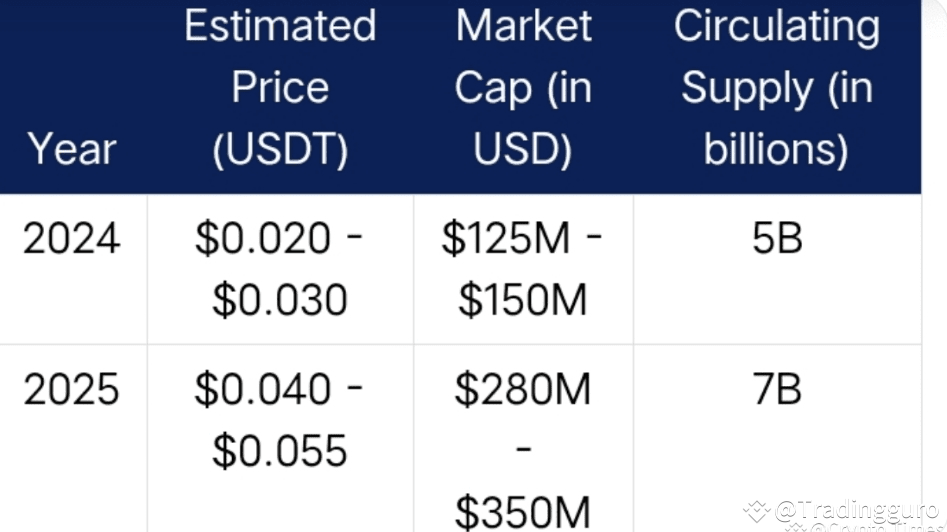Open the @Tradingguro watermark handle
Screen dimensions: 947x532
click(857, 511)
